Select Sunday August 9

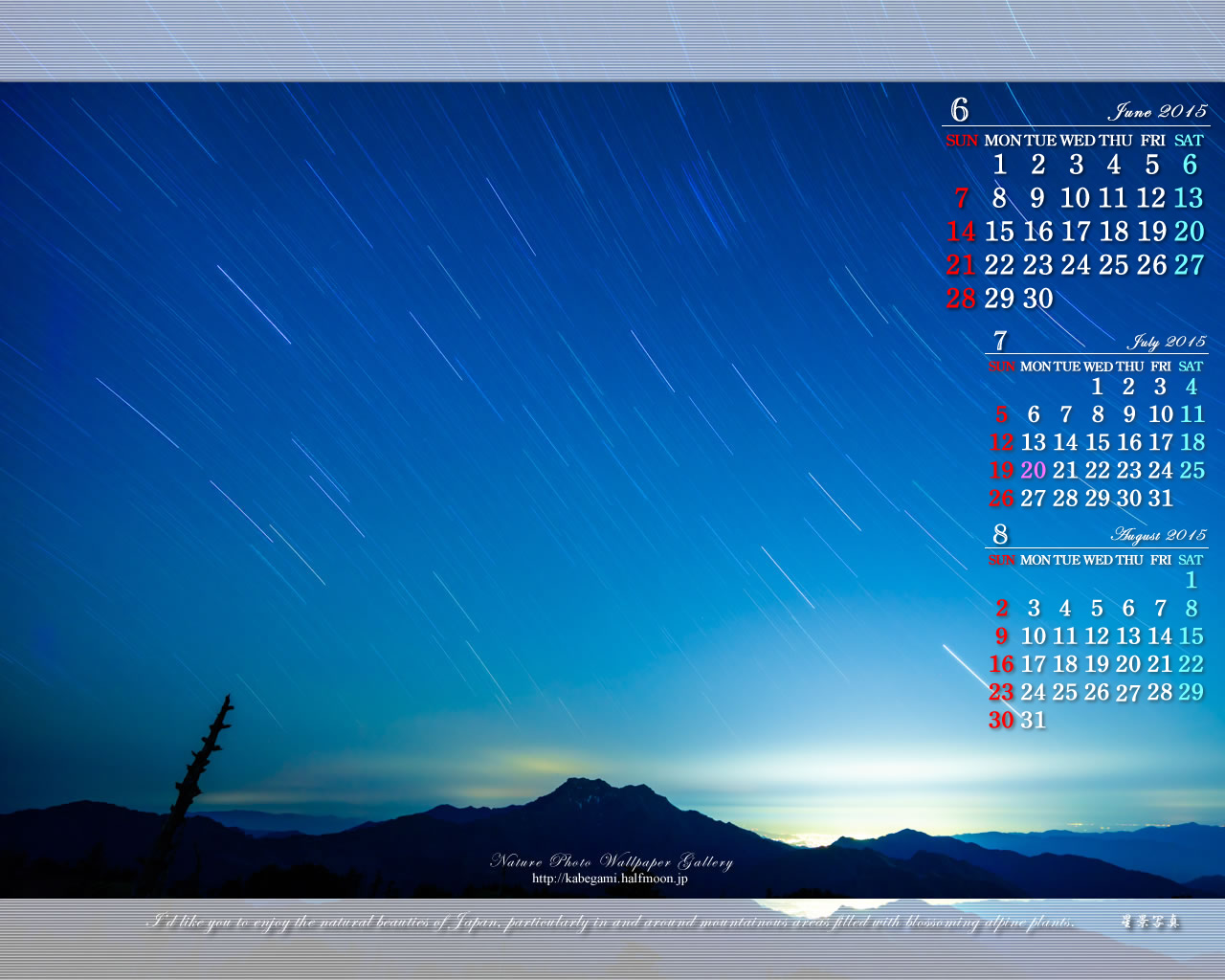[x=1001, y=635]
